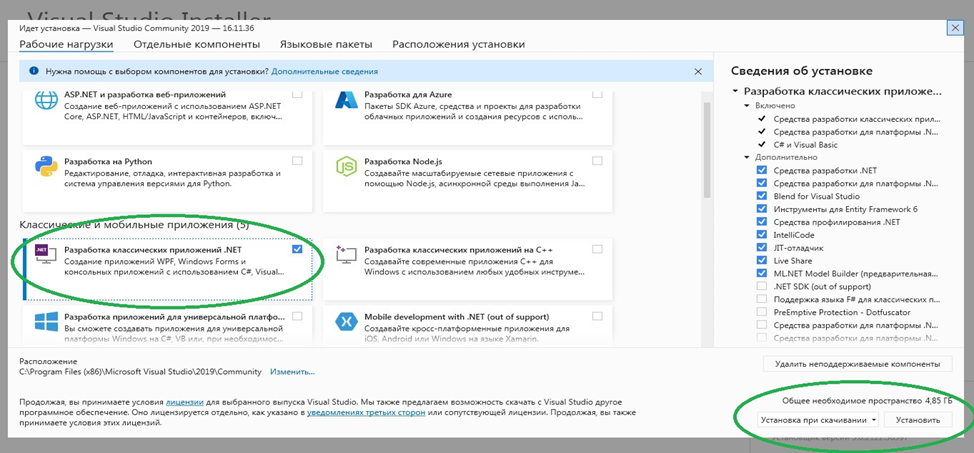Click the 'Сведения об установке' heading
The height and width of the screenshot is (453, 974).
[x=802, y=71]
